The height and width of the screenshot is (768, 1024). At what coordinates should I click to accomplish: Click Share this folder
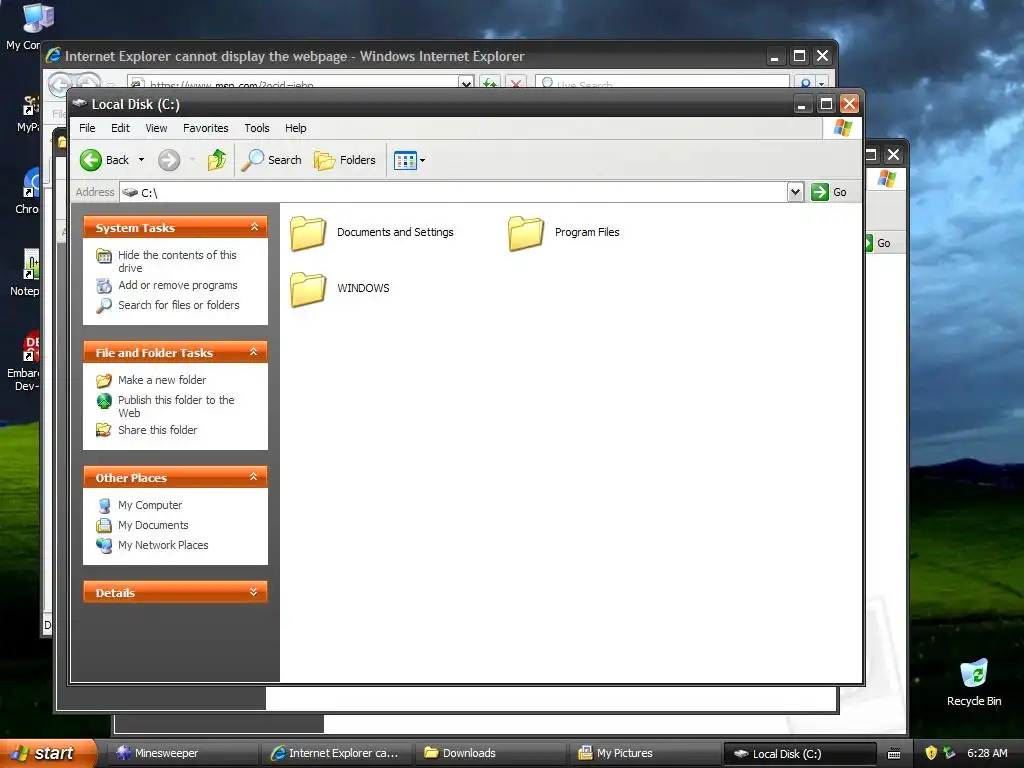click(x=157, y=430)
